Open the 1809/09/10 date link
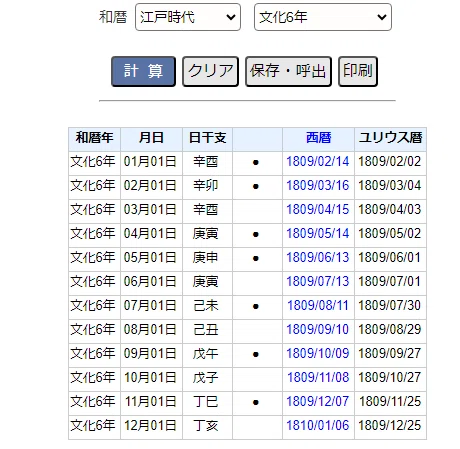 [318, 330]
